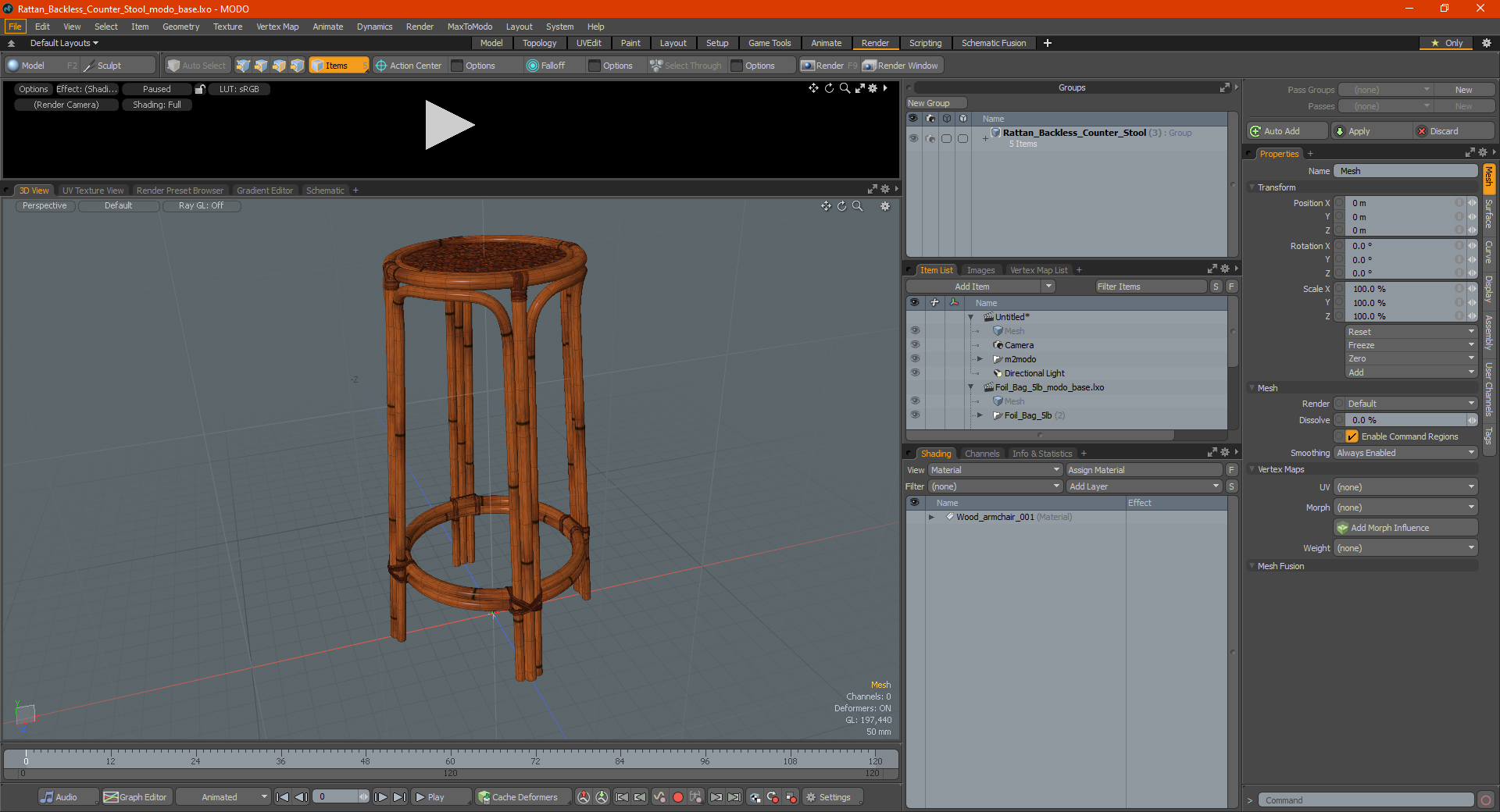The width and height of the screenshot is (1500, 812).
Task: Open the Add Layer dropdown
Action: 1144,486
